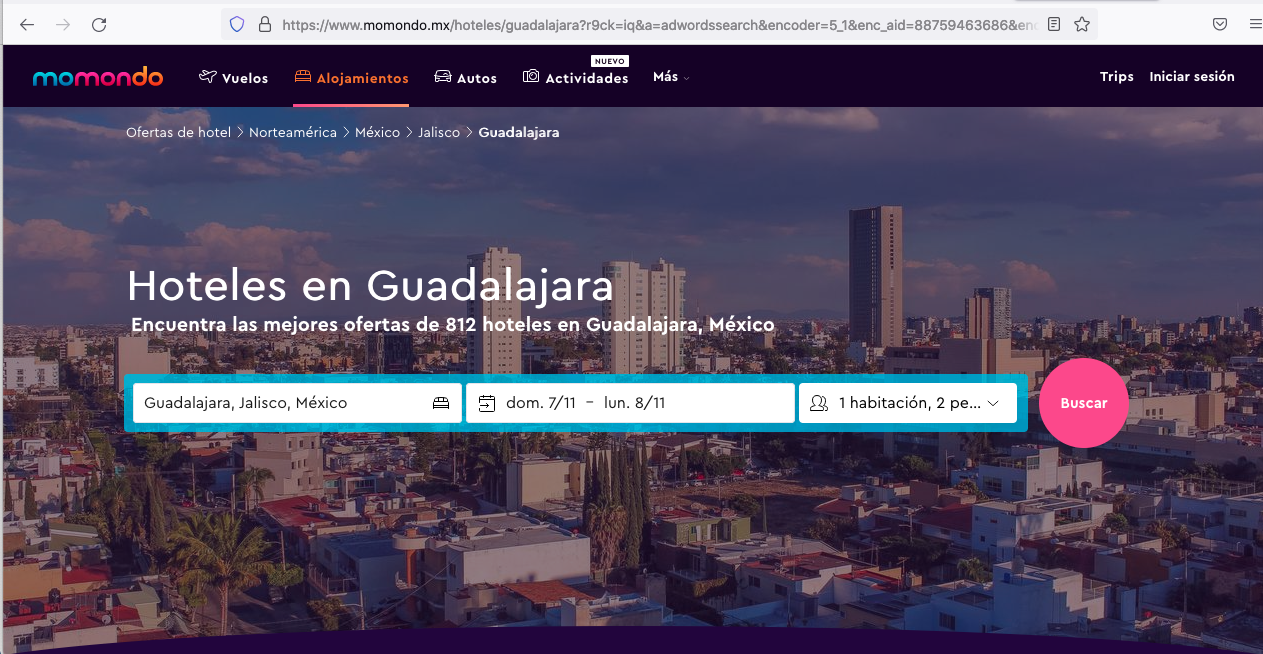The image size is (1263, 654).
Task: Pick the check-out date lun. 8/11
Action: tap(635, 403)
